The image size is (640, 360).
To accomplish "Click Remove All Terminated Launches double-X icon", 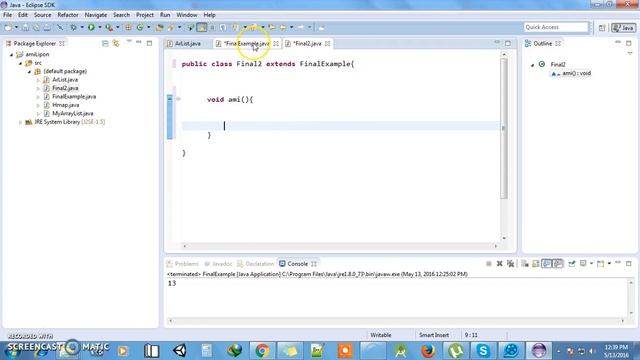I will (x=511, y=264).
